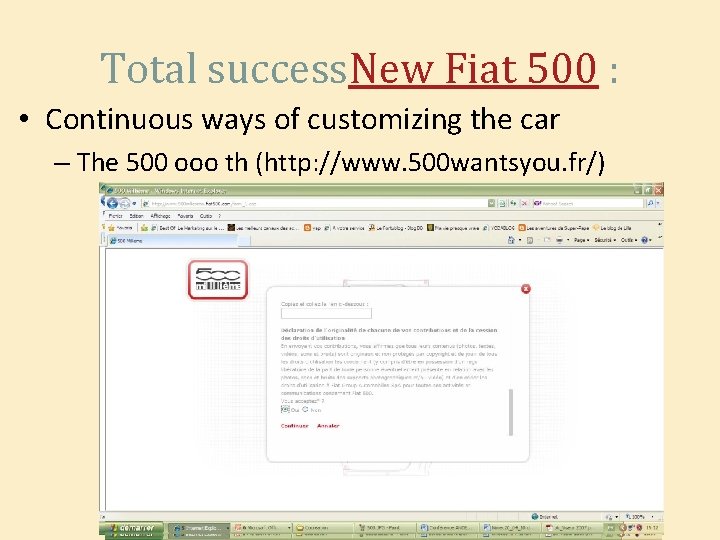Click the link paste input field
Viewport: 720px width, 540px height.
326,314
